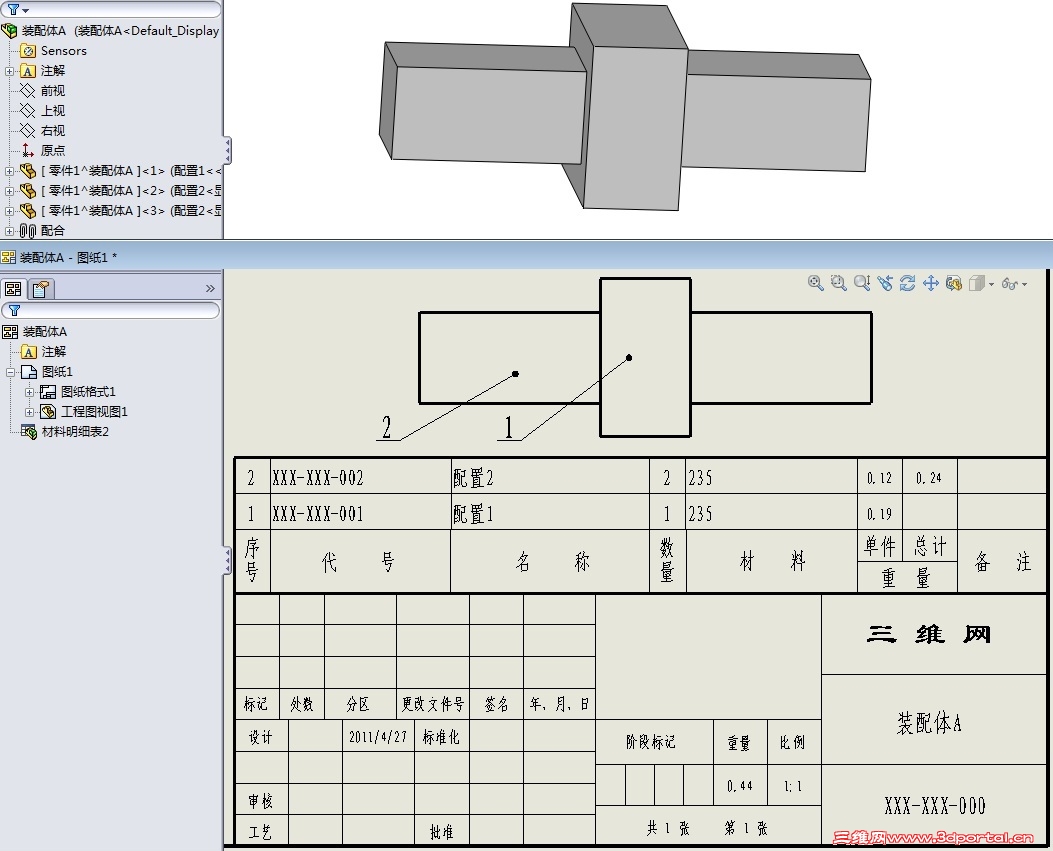Image resolution: width=1053 pixels, height=851 pixels.
Task: Select the 上视 plane
Action: click(x=52, y=111)
